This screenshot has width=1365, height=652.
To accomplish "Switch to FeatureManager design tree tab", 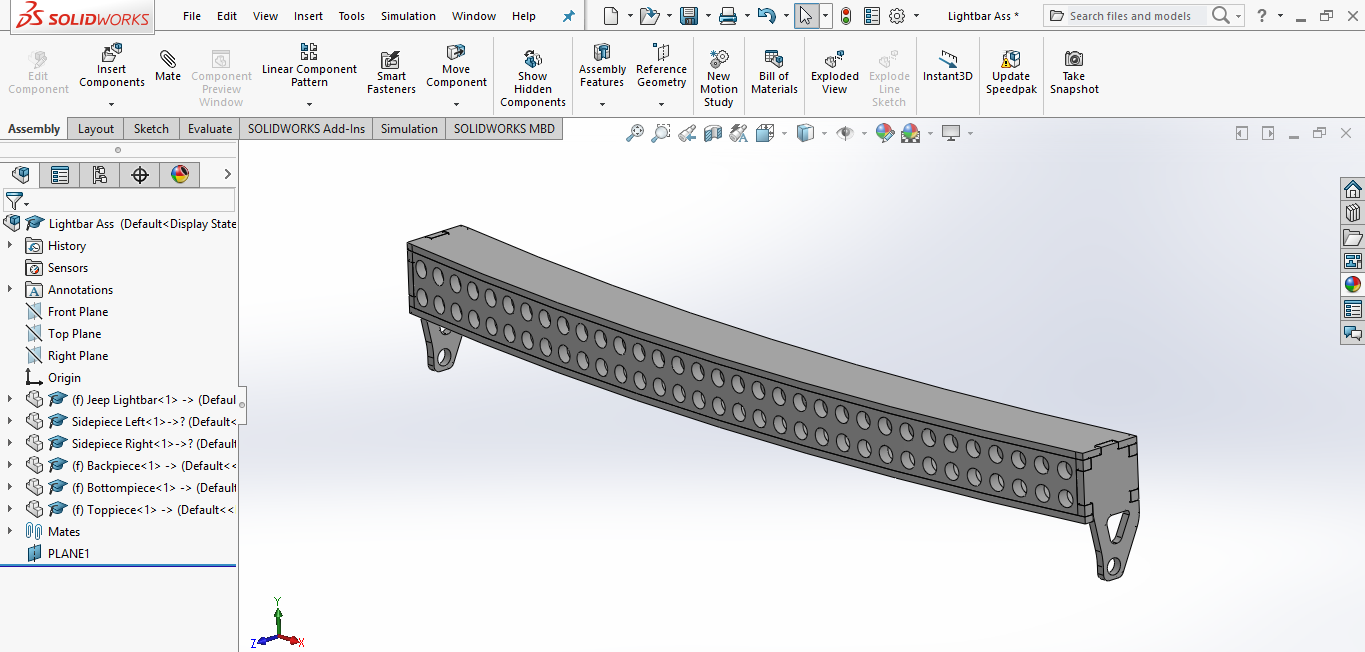I will pyautogui.click(x=20, y=175).
